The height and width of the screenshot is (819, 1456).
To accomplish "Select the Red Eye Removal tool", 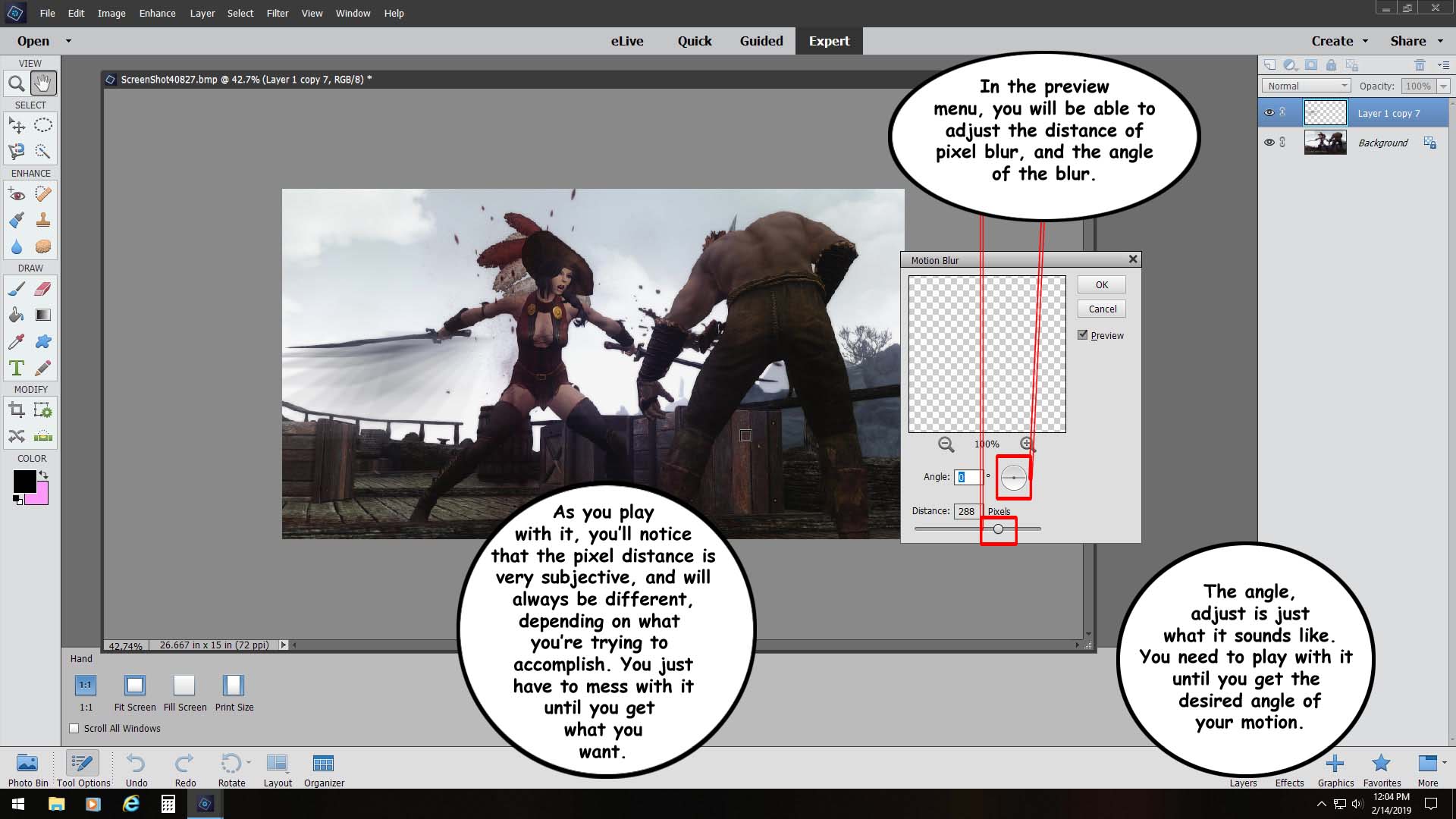I will 16,194.
